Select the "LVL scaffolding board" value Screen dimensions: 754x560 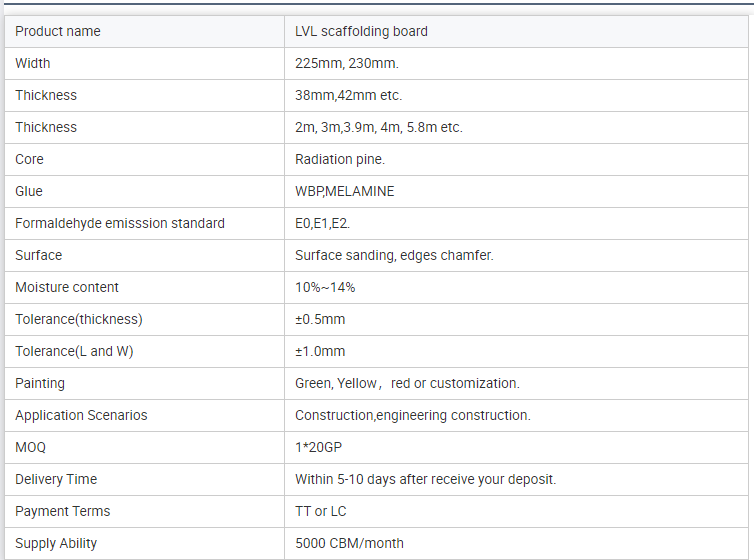pyautogui.click(x=361, y=31)
